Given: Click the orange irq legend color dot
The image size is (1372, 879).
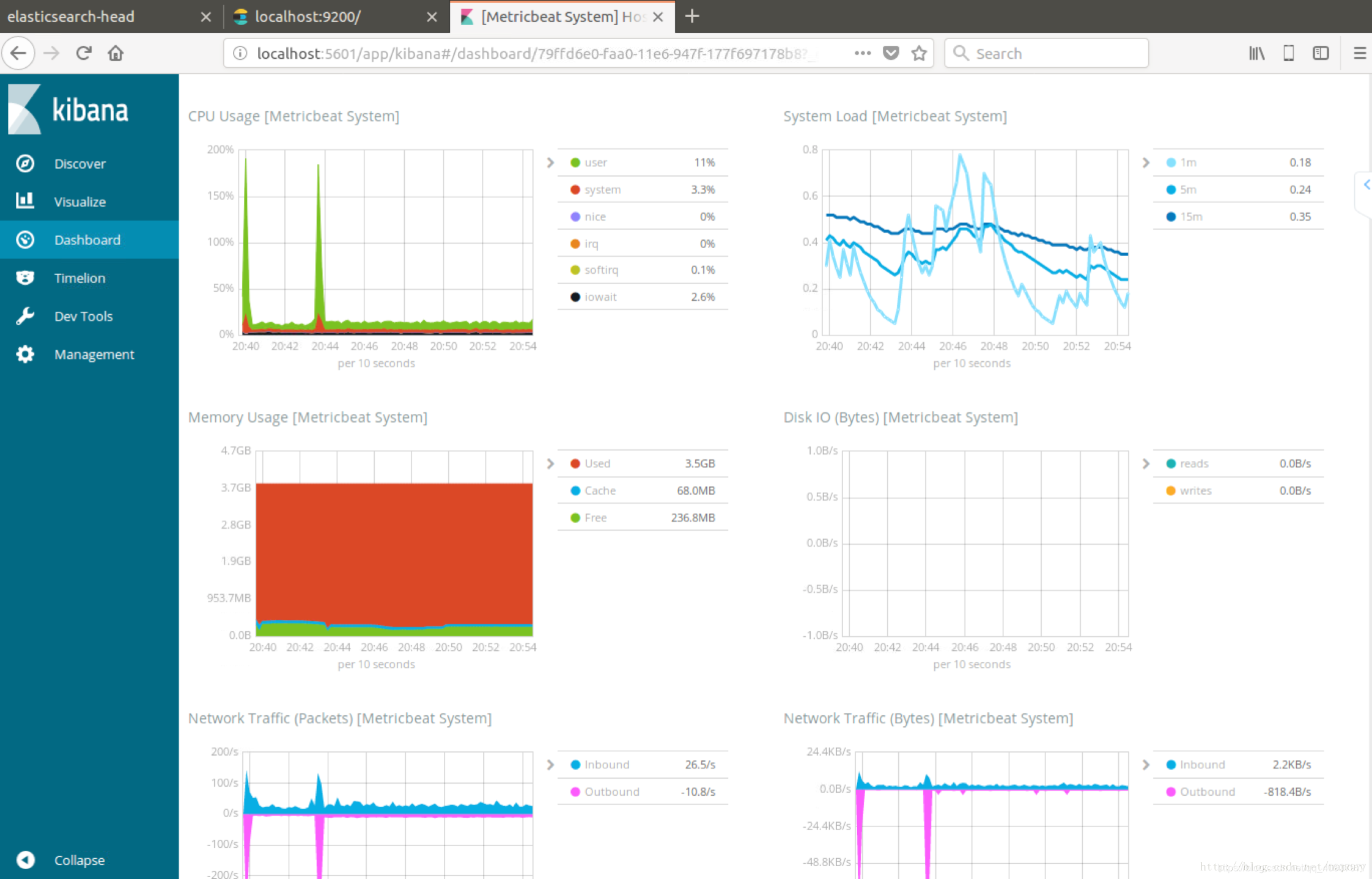Looking at the screenshot, I should click(x=575, y=243).
